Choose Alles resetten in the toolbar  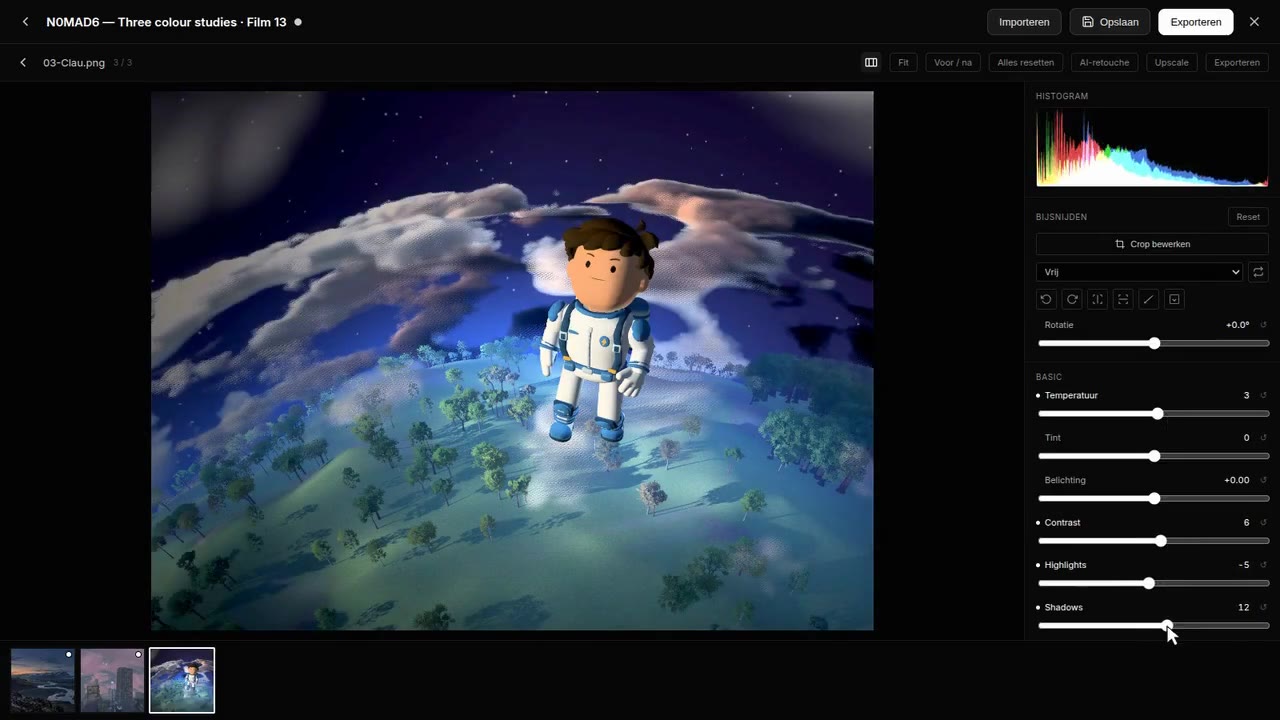1025,62
